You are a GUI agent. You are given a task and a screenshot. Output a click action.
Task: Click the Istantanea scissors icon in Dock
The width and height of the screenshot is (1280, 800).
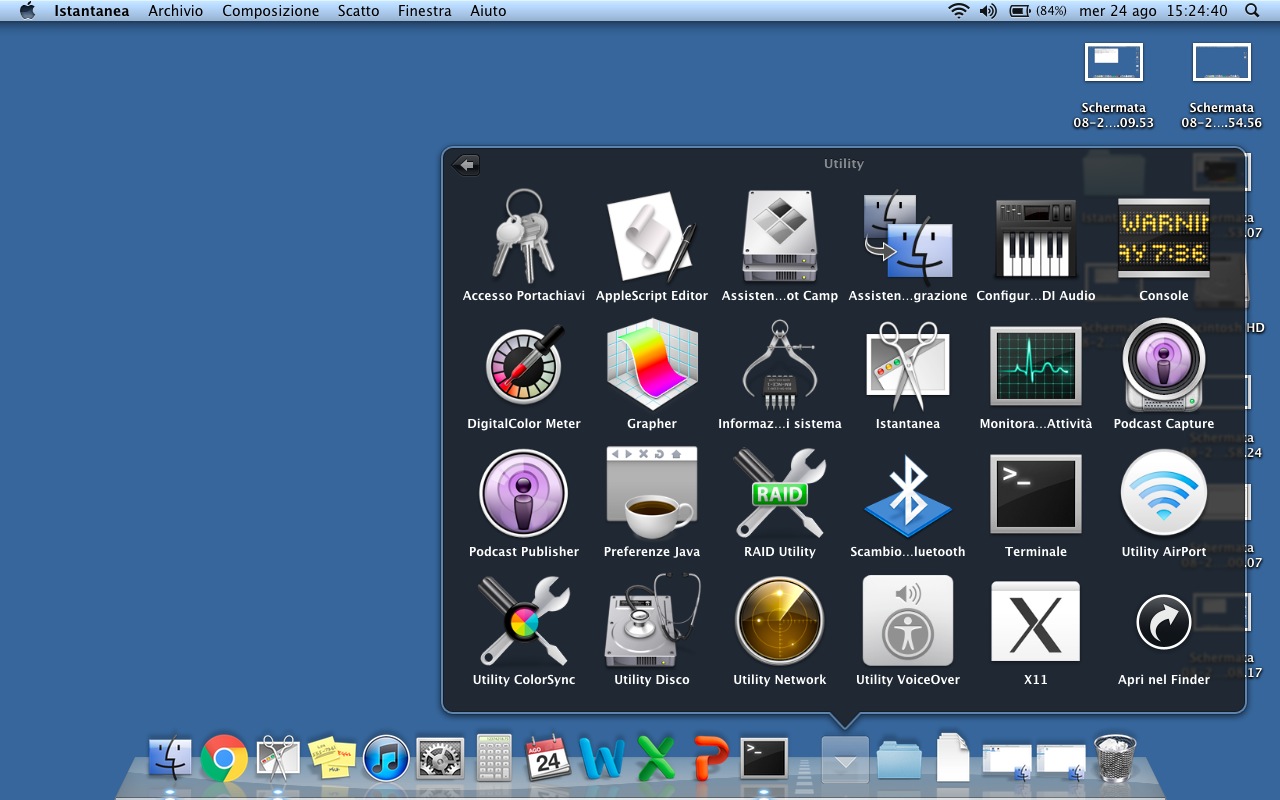pos(278,759)
